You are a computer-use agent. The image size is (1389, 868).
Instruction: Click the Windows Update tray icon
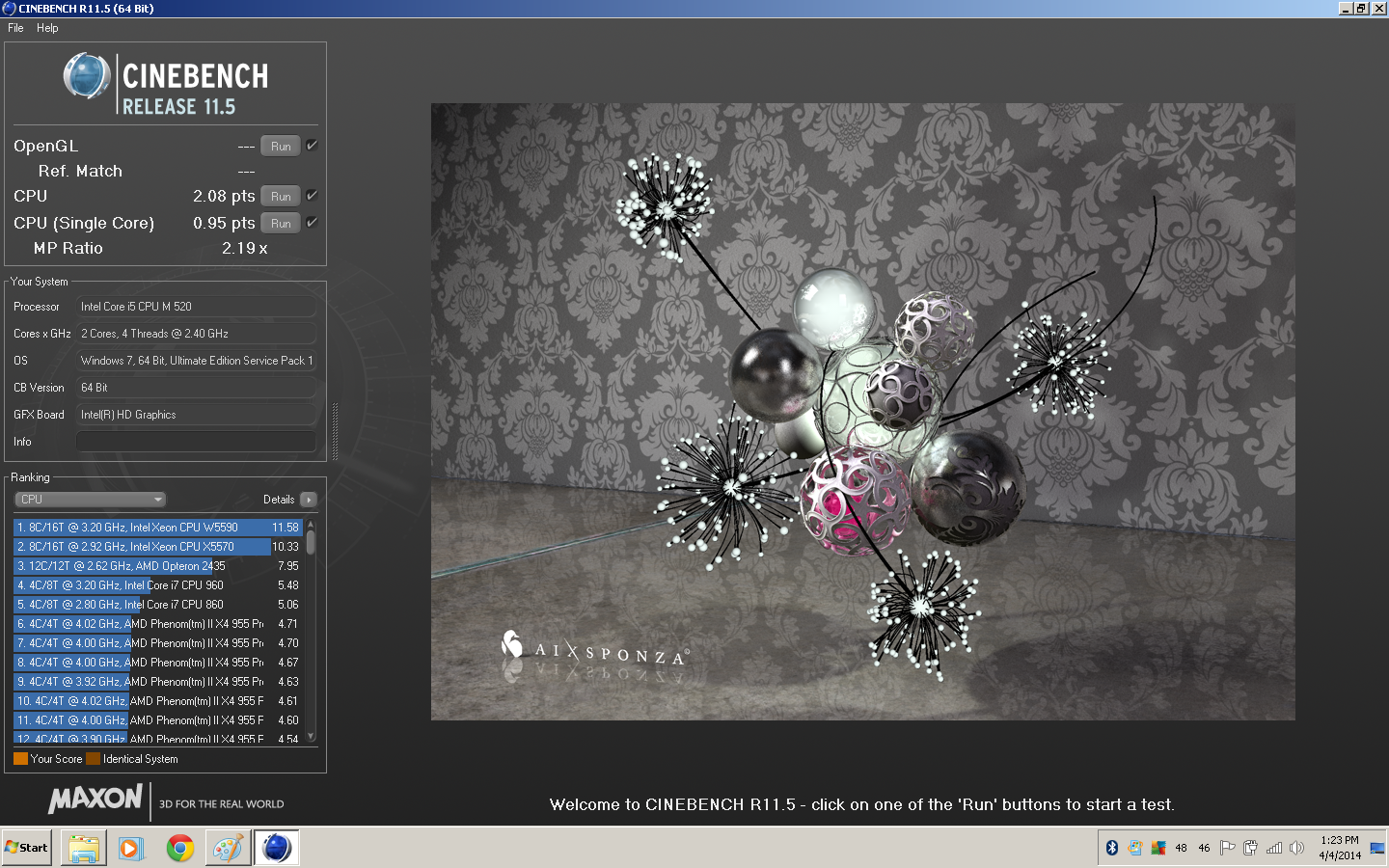pyautogui.click(x=1135, y=848)
